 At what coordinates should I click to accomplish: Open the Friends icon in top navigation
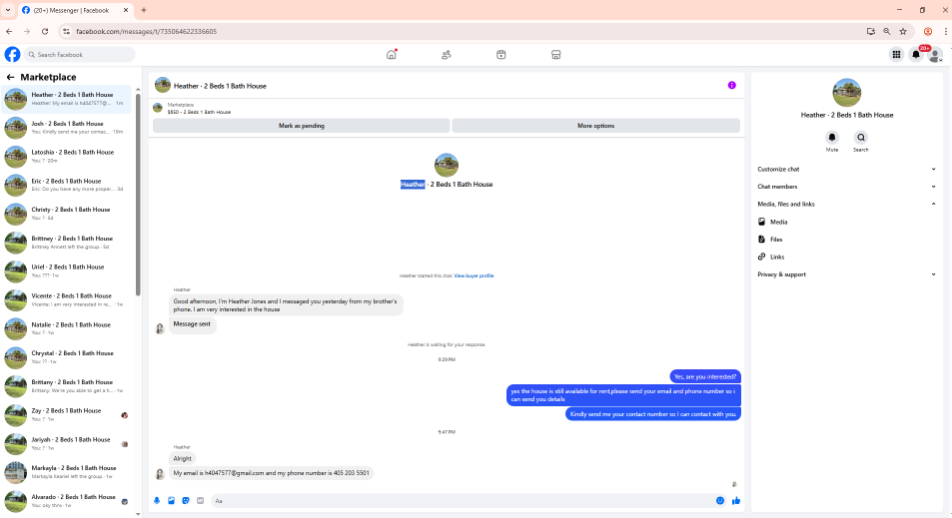click(446, 55)
